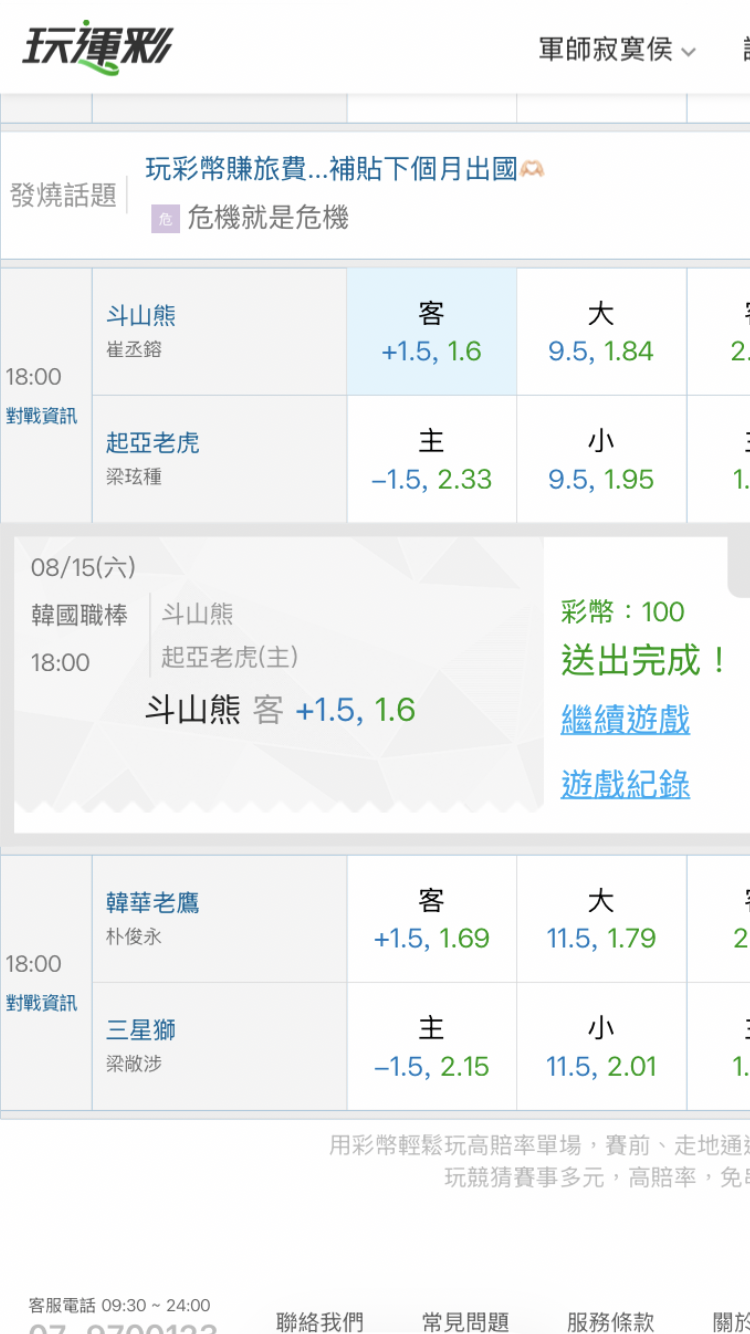Click pitcher name 朴俊永
750x1334 pixels.
point(134,937)
